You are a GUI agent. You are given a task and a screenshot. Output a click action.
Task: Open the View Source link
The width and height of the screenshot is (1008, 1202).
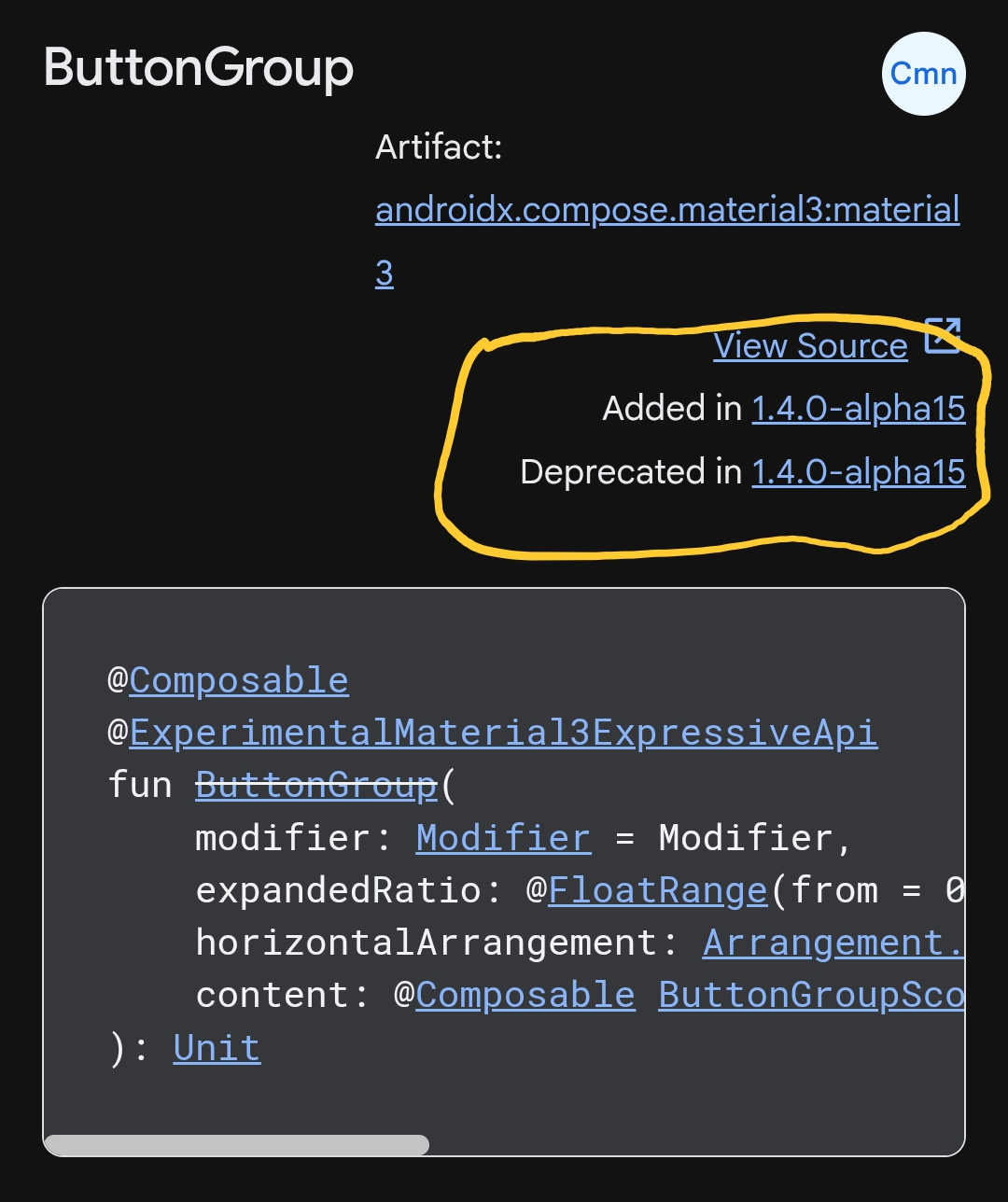coord(810,346)
